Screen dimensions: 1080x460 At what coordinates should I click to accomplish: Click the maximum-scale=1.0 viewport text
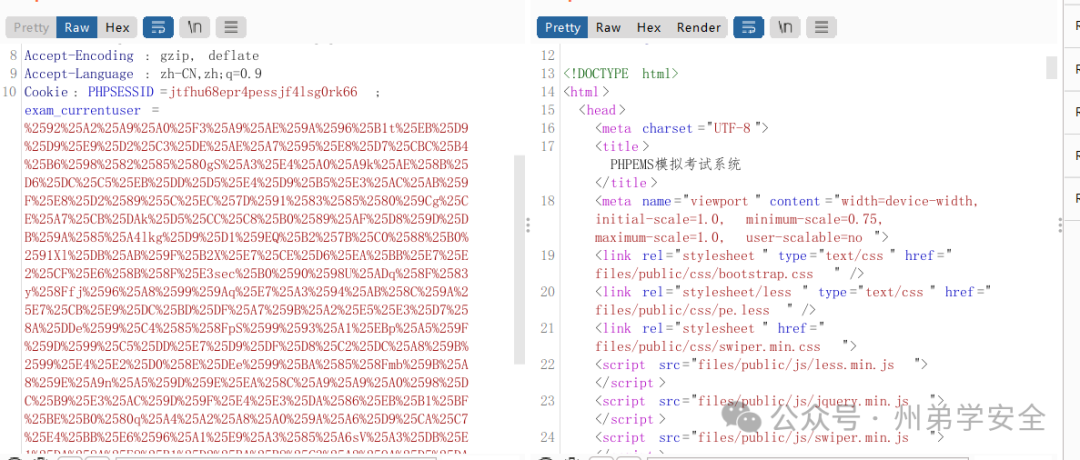pyautogui.click(x=660, y=238)
